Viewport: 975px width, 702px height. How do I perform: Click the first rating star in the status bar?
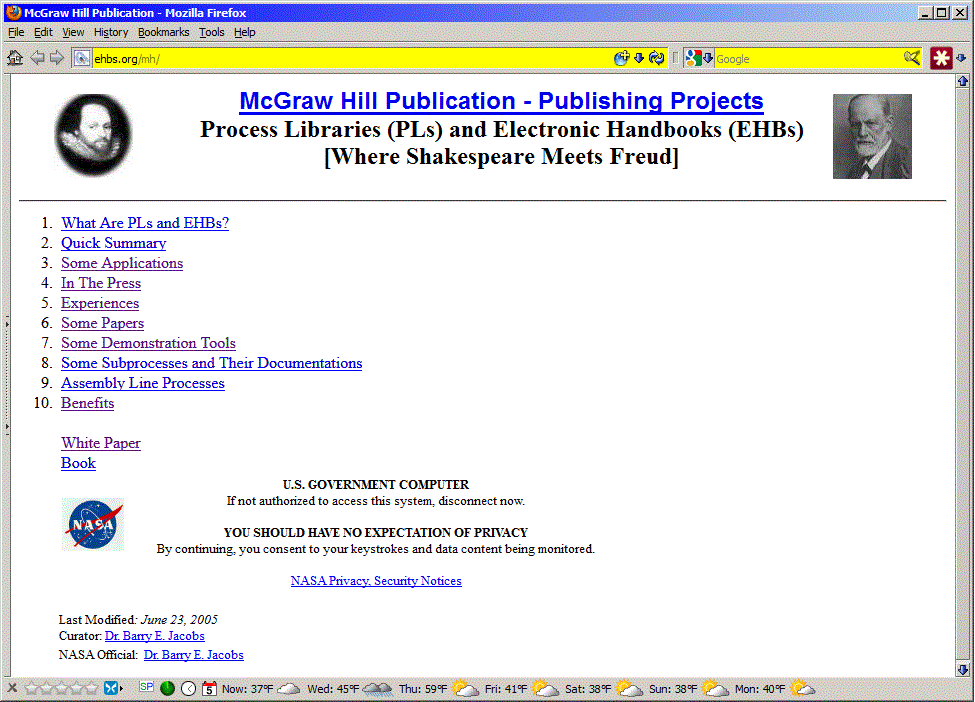(32, 688)
